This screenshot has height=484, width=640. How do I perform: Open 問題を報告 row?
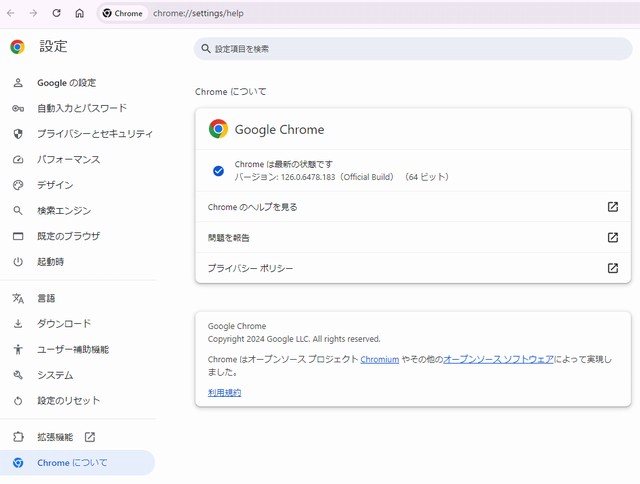point(413,238)
